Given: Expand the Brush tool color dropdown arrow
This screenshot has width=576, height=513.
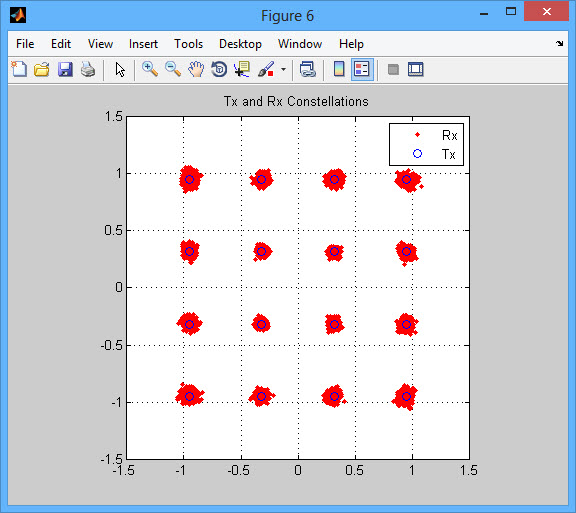Looking at the screenshot, I should tap(283, 69).
